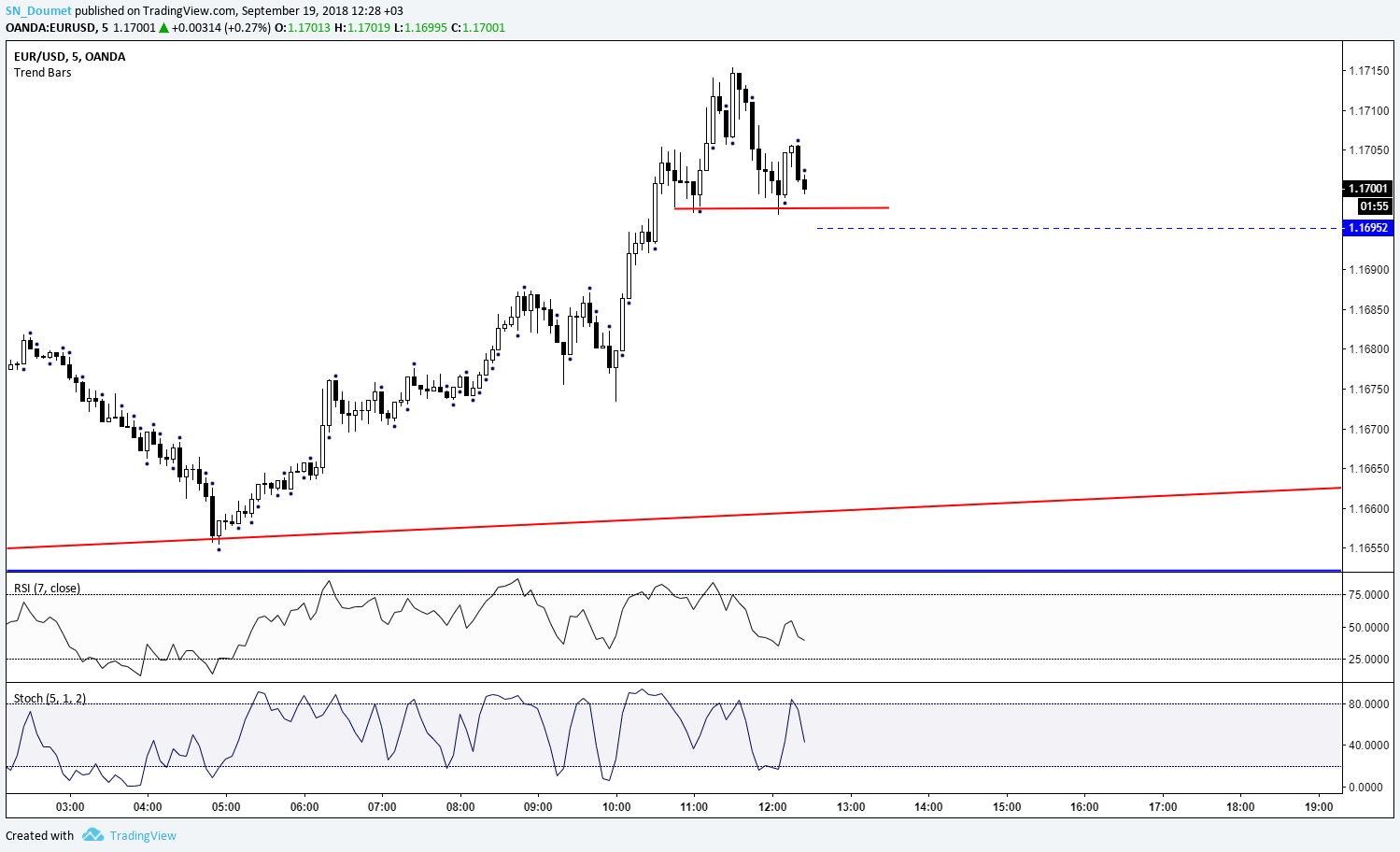Click the 08:00 time axis label
1400x852 pixels.
460,806
